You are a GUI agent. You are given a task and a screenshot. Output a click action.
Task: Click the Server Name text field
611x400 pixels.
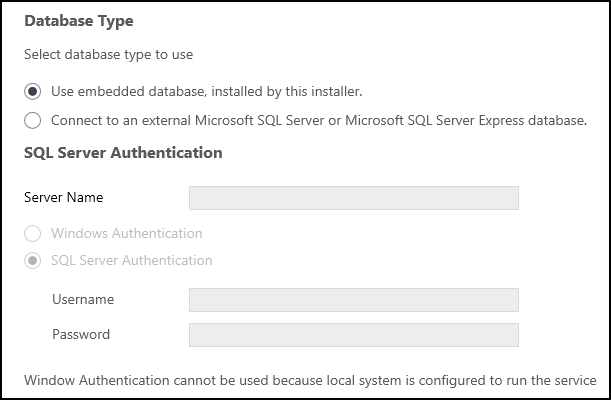click(x=354, y=198)
